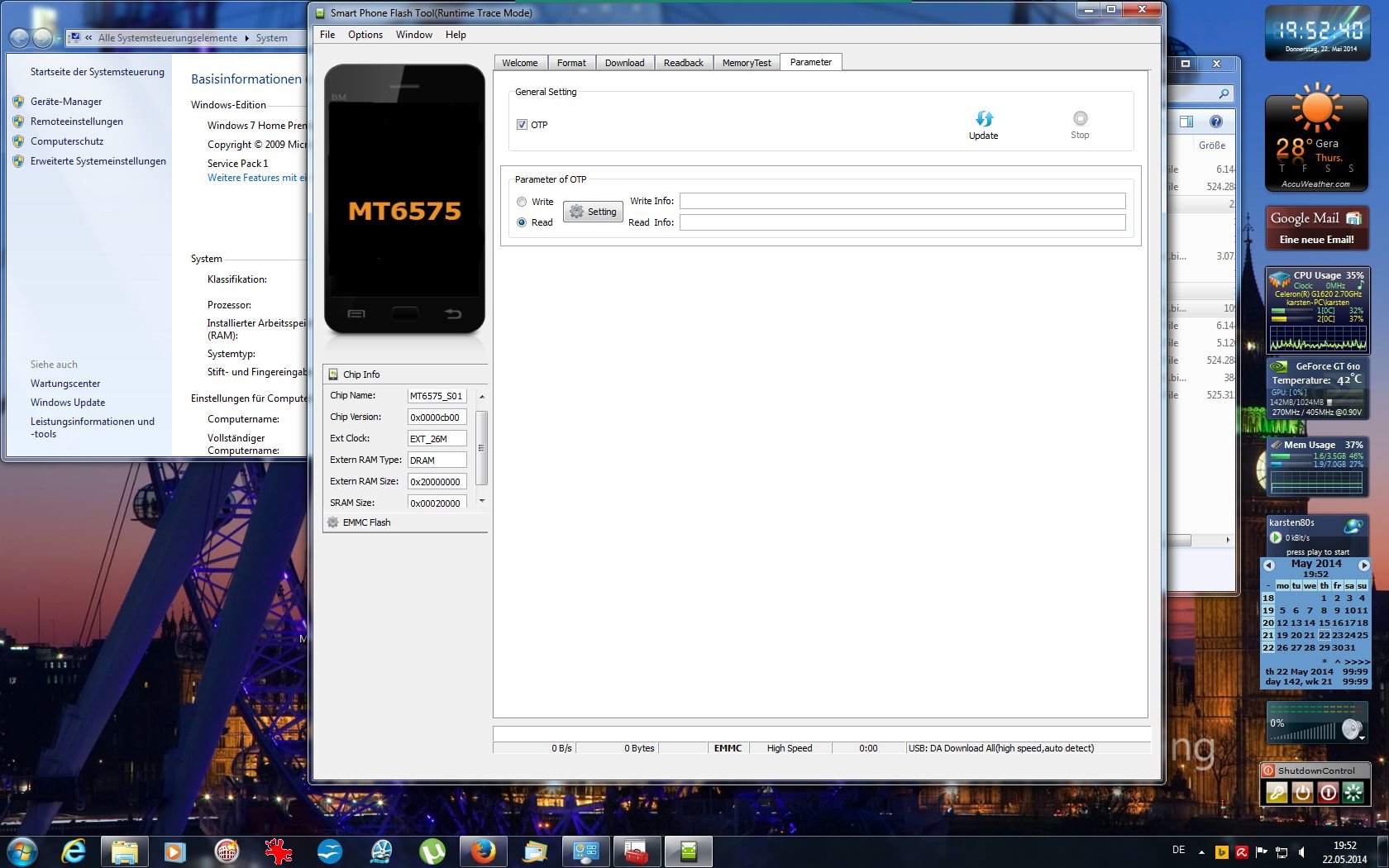The height and width of the screenshot is (868, 1389).
Task: Open Firefox from the taskbar
Action: coord(484,851)
